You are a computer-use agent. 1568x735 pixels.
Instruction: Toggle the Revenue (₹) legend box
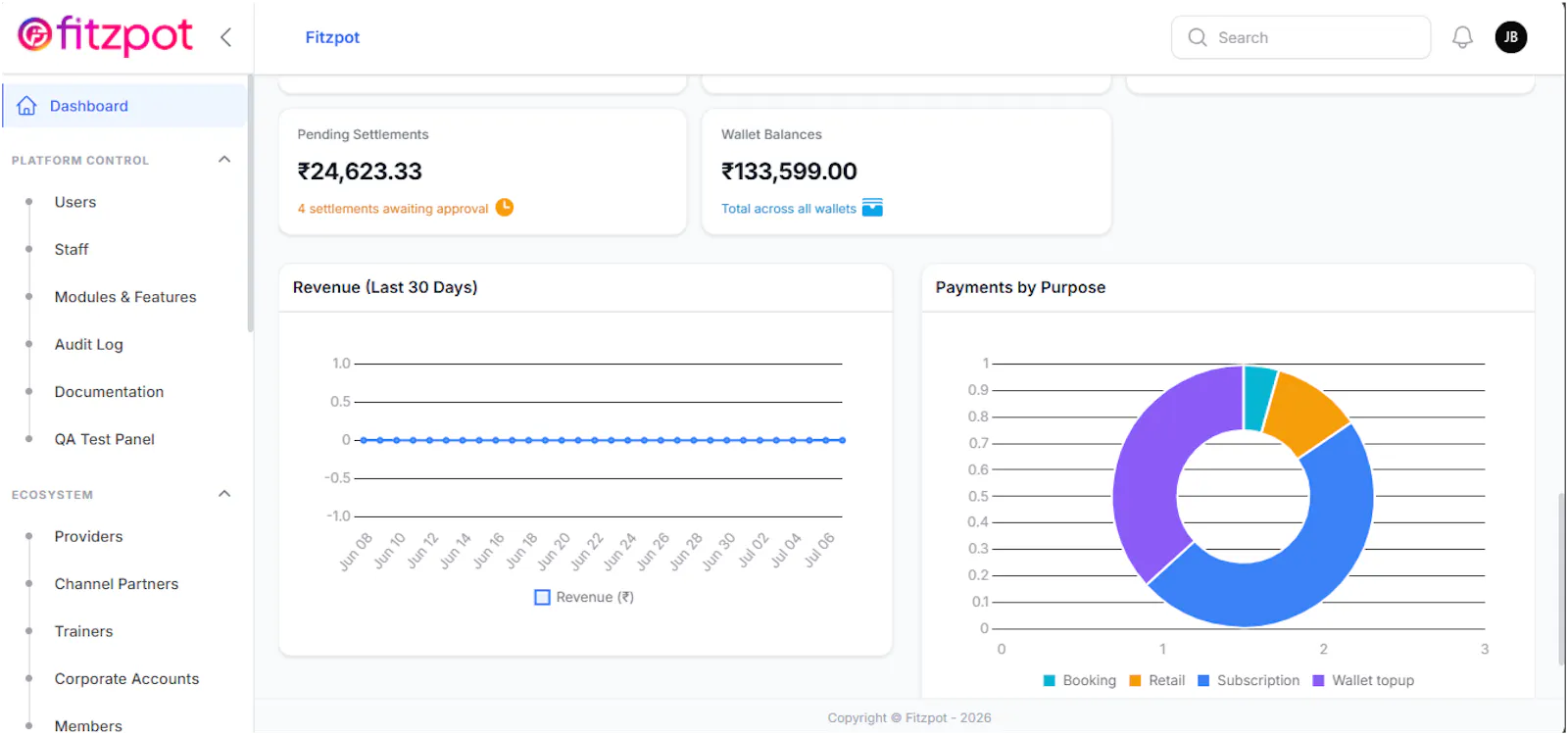point(542,597)
